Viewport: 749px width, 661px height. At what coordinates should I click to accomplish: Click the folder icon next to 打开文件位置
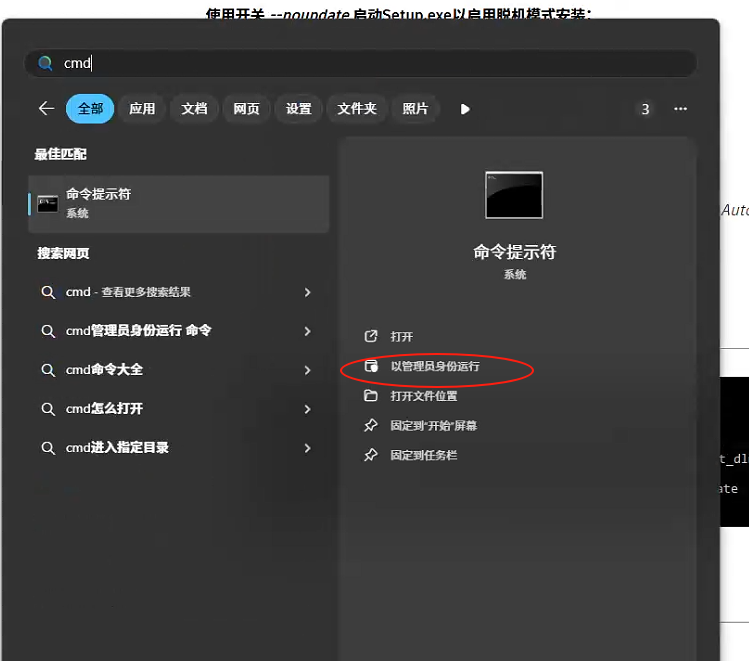371,395
